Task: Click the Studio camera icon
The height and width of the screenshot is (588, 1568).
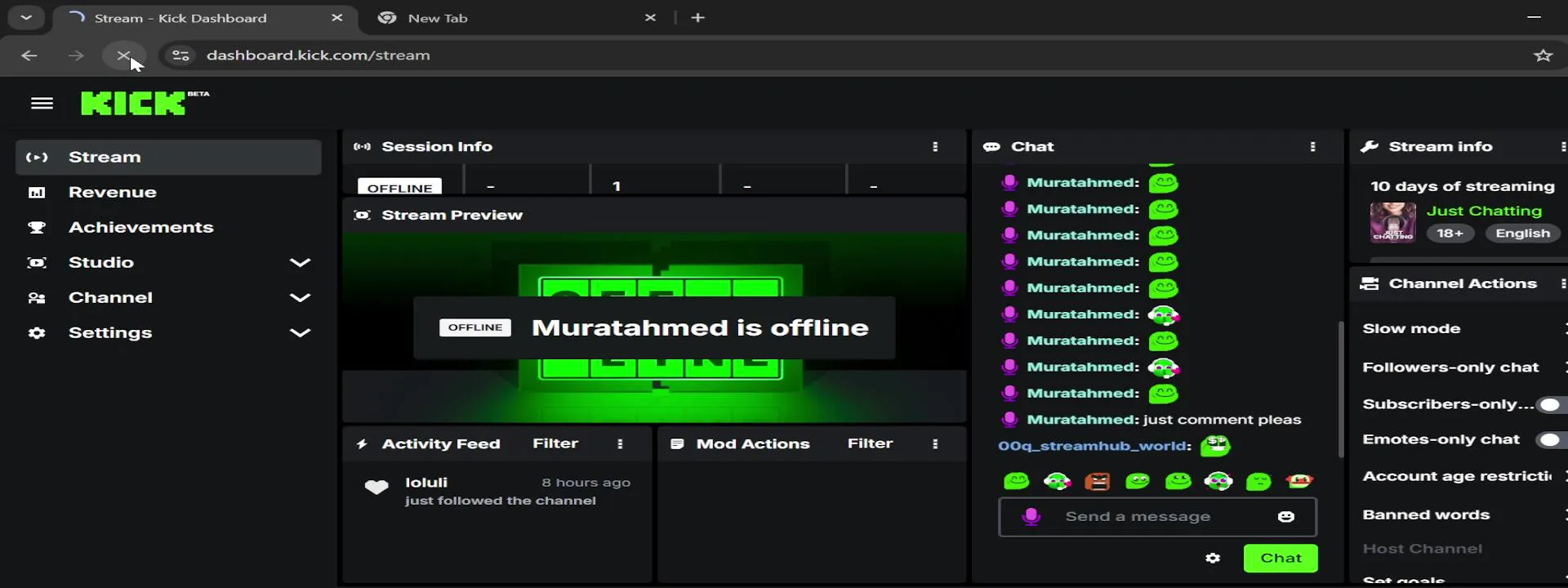Action: click(37, 262)
